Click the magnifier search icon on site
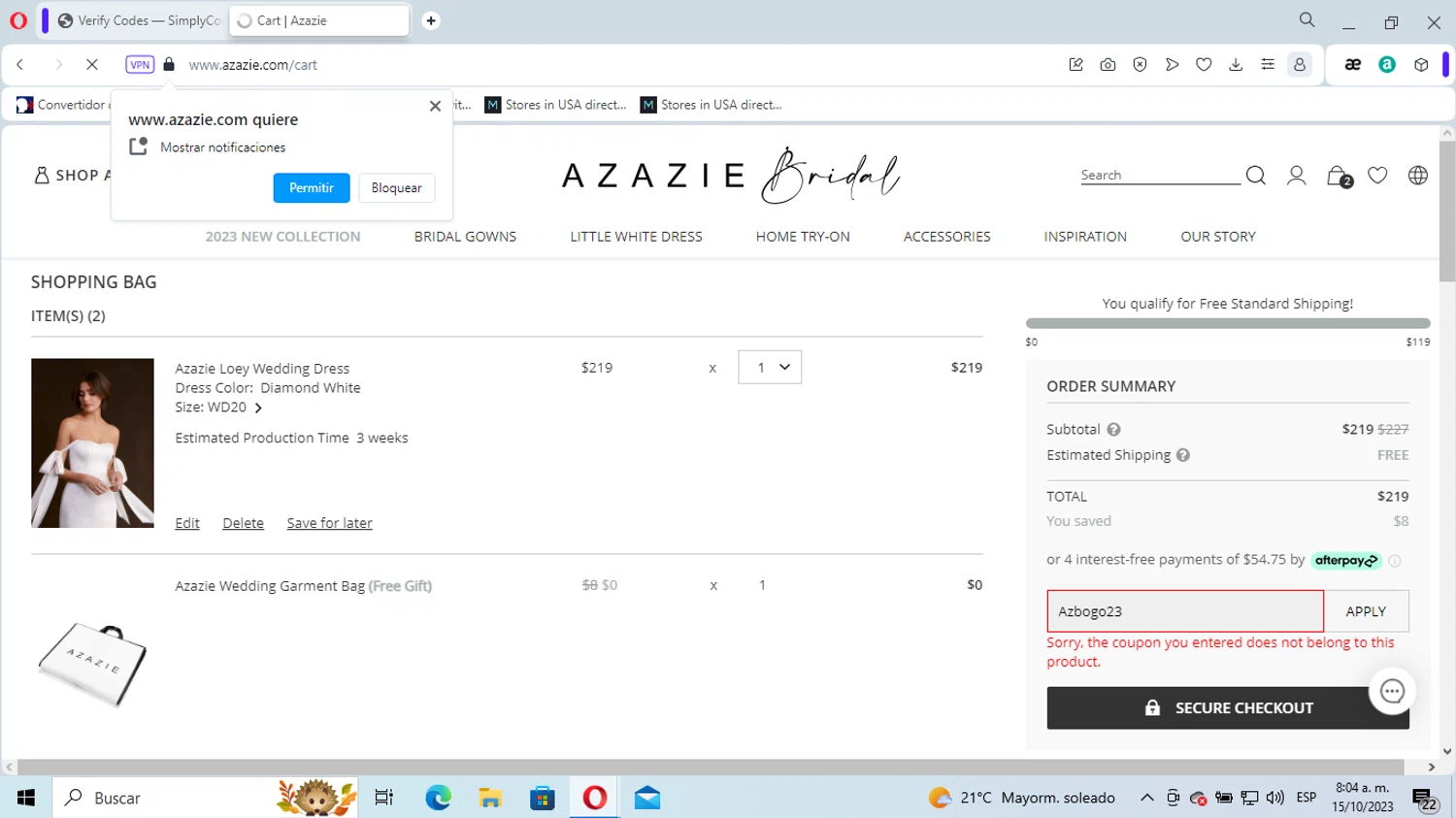Viewport: 1456px width, 818px height. coord(1256,176)
